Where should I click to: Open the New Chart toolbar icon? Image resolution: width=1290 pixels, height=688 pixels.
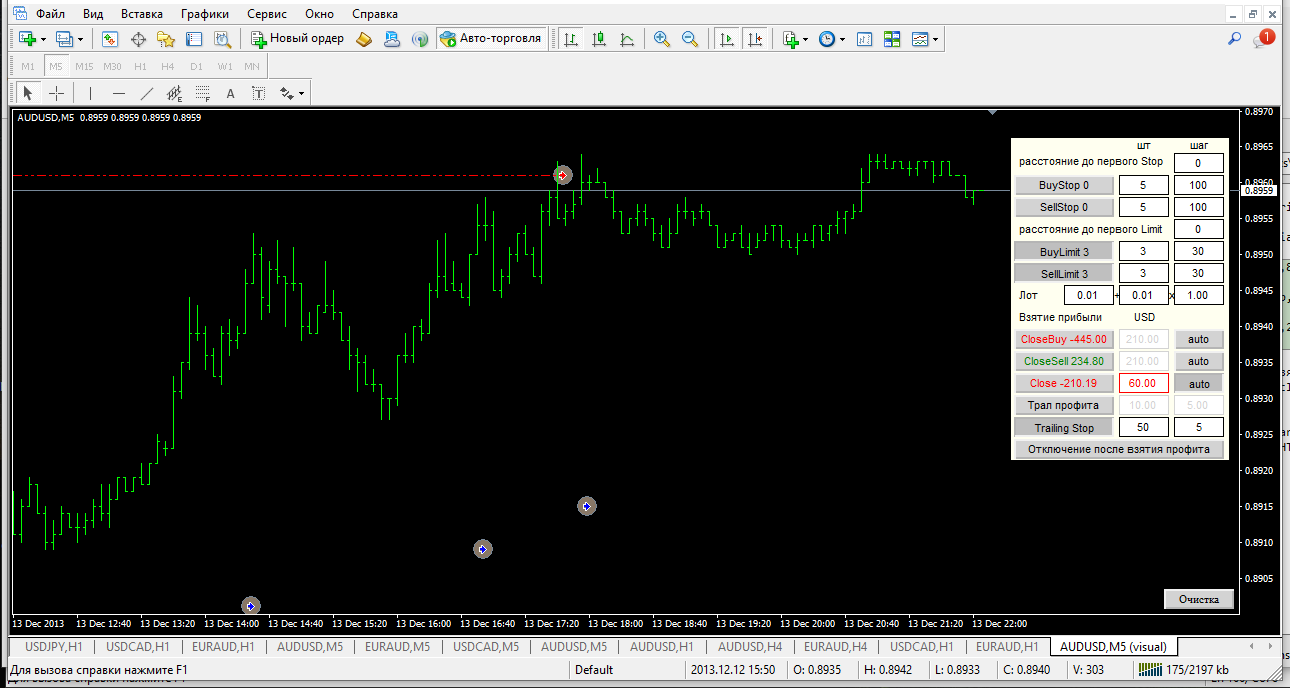(27, 39)
